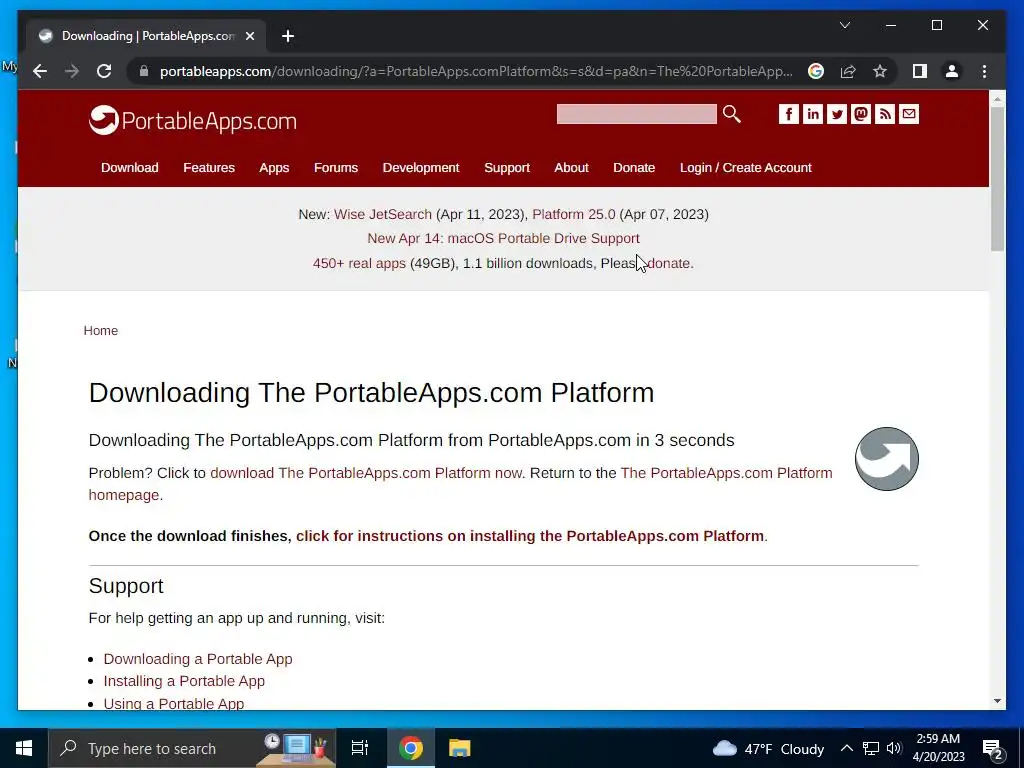The width and height of the screenshot is (1024, 768).
Task: Open the Apps menu
Action: pyautogui.click(x=274, y=168)
